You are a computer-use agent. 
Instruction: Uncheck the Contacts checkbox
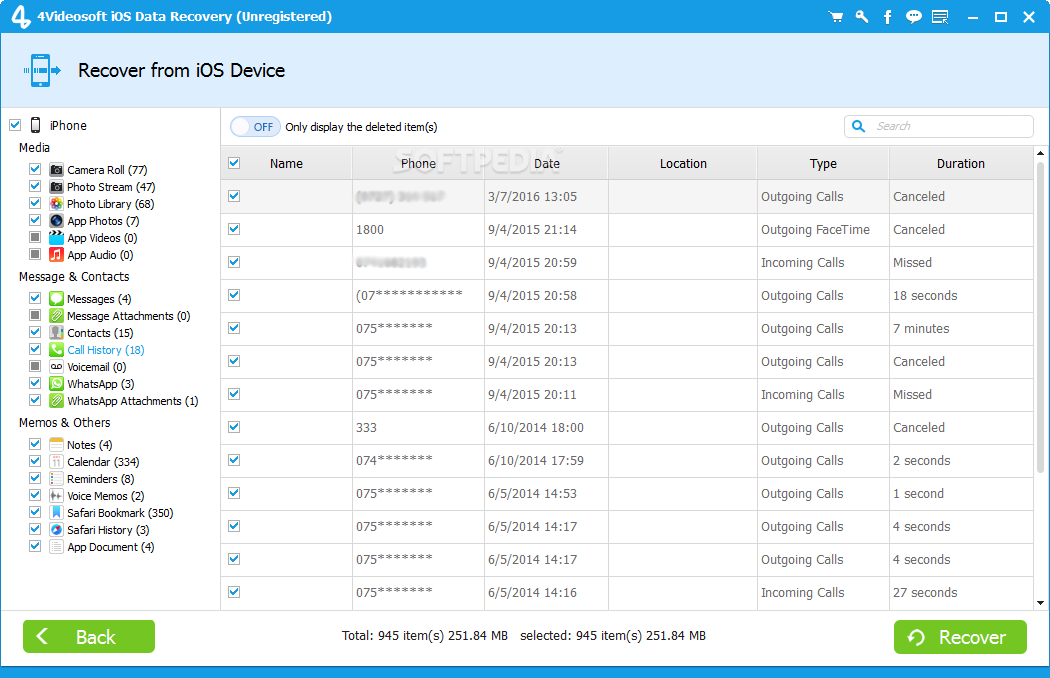click(x=35, y=332)
